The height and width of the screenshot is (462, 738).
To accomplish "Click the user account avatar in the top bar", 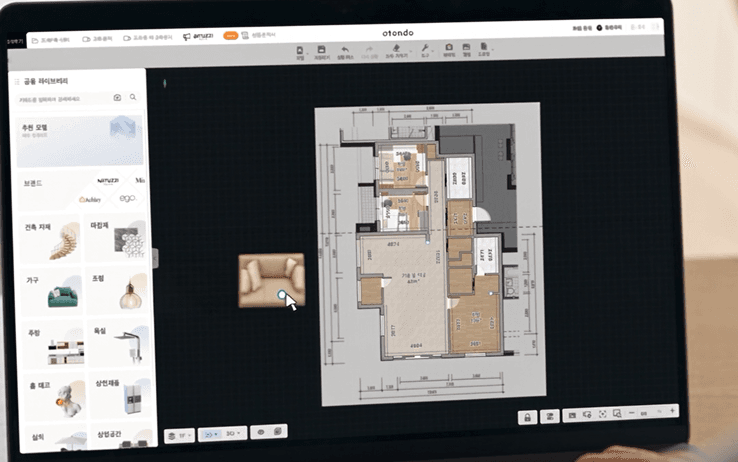I will pos(599,28).
